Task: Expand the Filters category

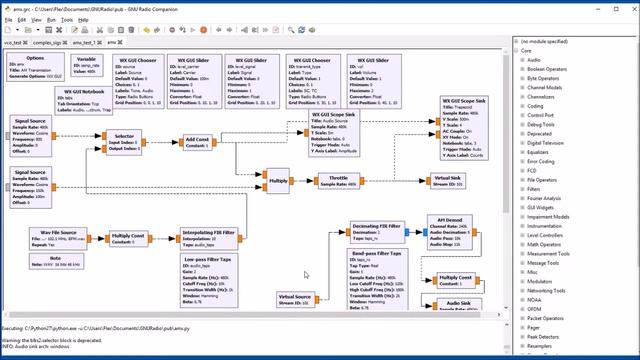Action: pos(522,189)
